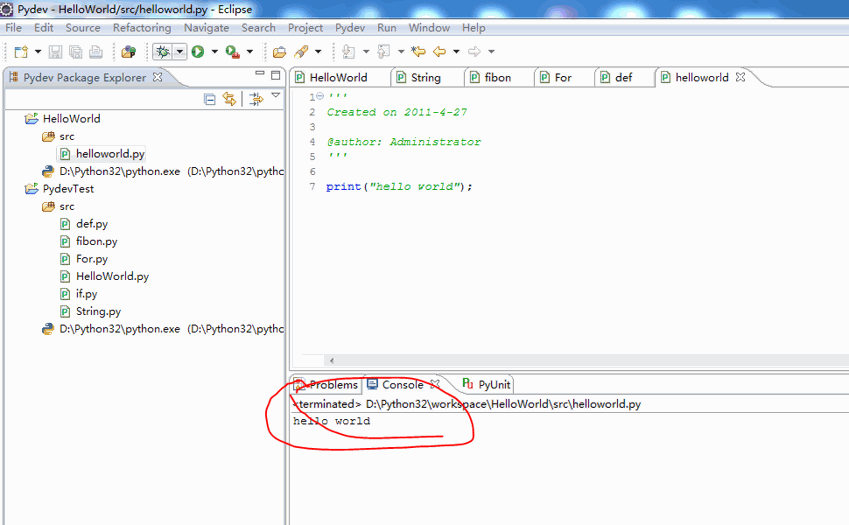
Task: Open the Refactoring menu
Action: (x=142, y=28)
